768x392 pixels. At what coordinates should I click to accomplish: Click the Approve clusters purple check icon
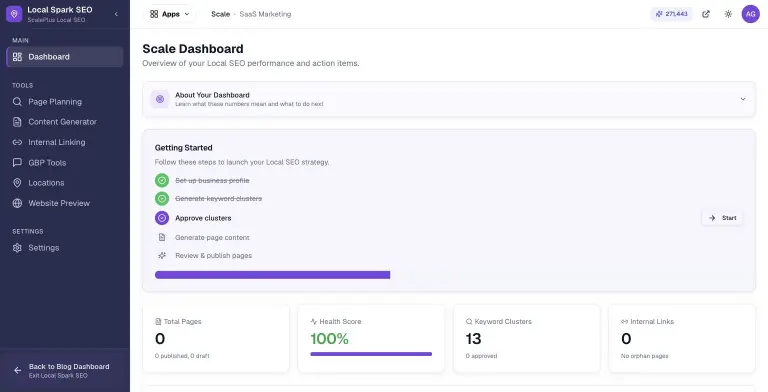(x=162, y=218)
